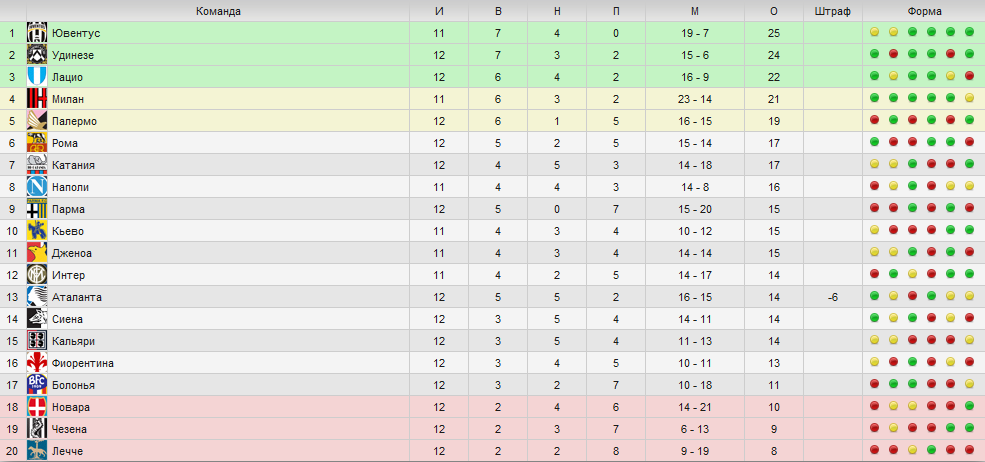Click the Parma club crest icon
Viewport: 985px width, 462px height.
coord(36,209)
